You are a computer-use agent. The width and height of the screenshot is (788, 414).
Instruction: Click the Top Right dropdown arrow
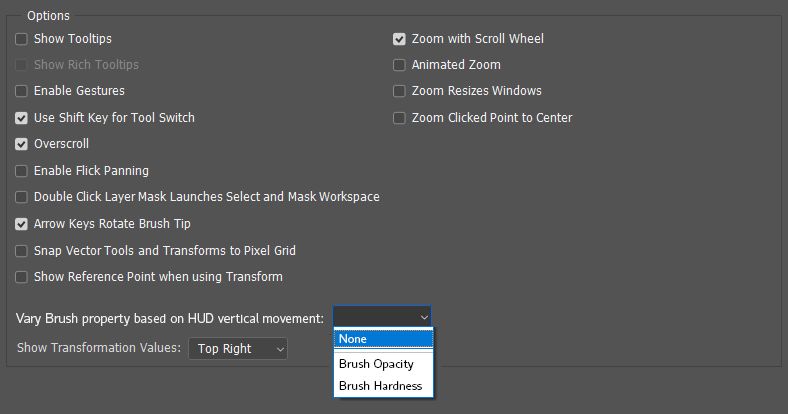coord(280,349)
